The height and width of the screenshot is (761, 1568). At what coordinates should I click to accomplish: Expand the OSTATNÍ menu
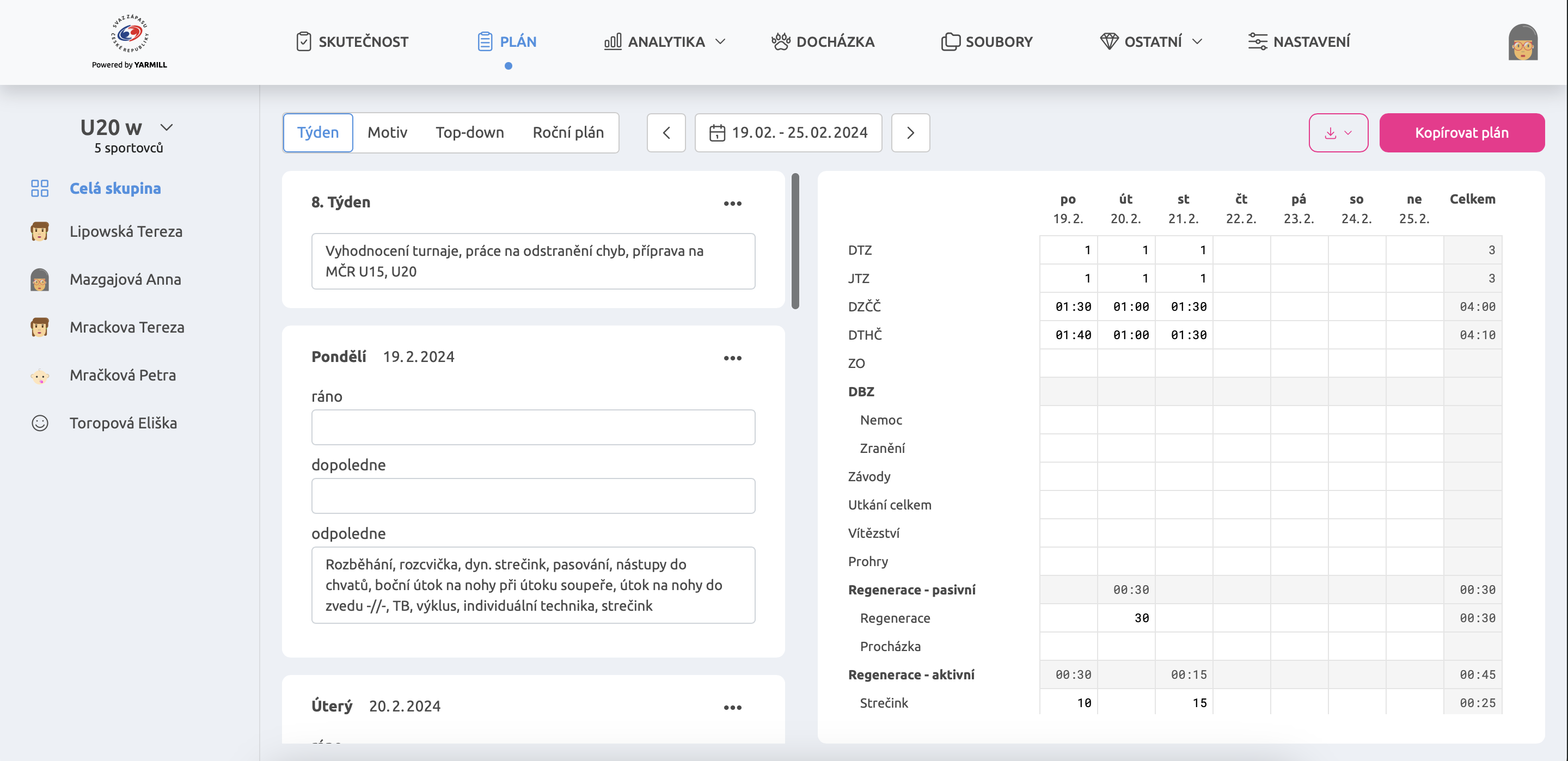1151,42
